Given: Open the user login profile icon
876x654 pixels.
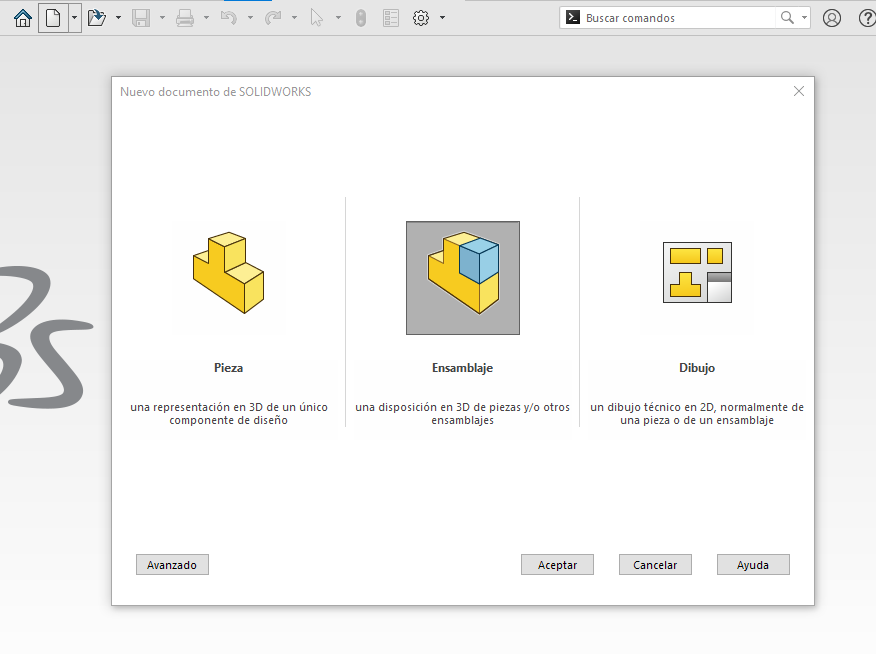Looking at the screenshot, I should click(831, 18).
